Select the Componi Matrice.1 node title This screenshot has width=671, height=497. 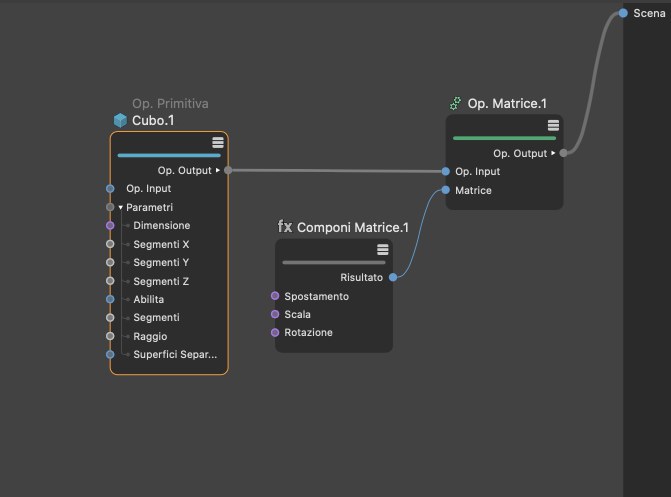coord(353,227)
